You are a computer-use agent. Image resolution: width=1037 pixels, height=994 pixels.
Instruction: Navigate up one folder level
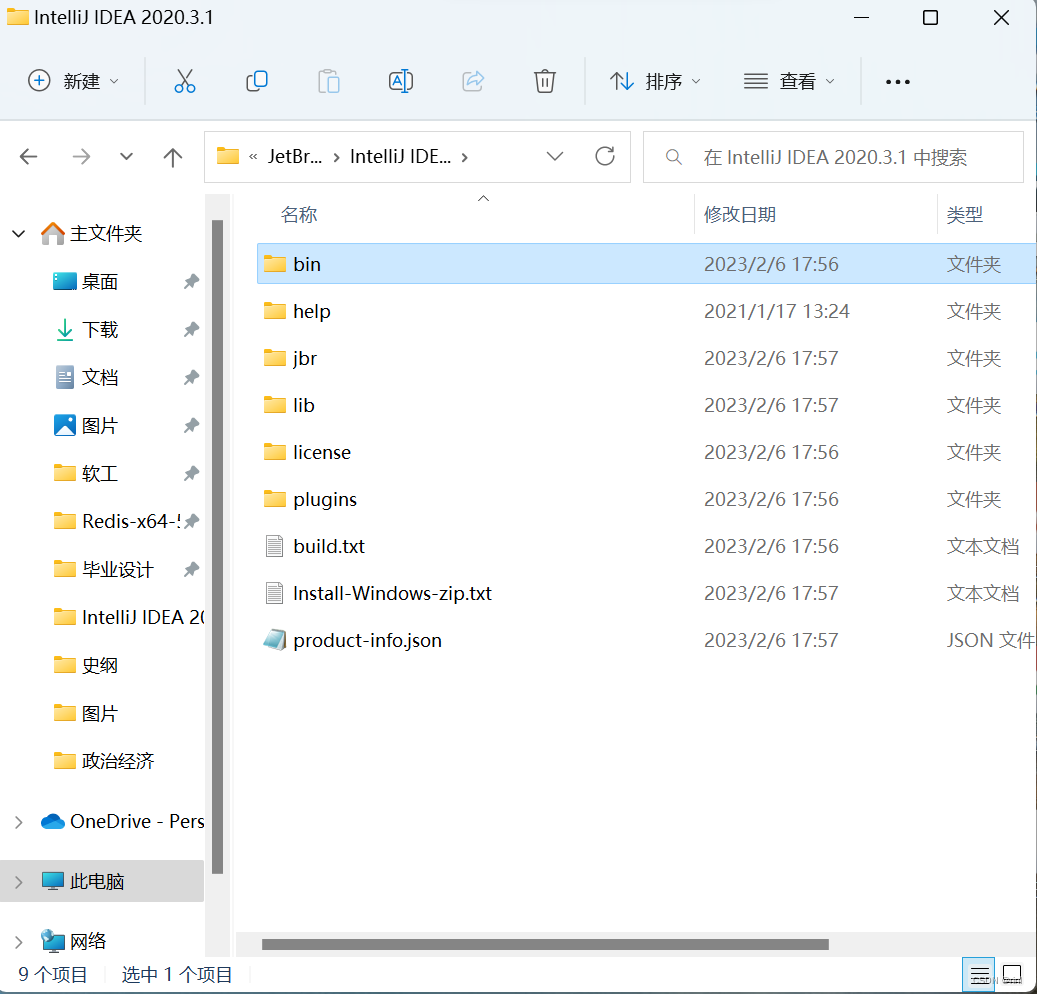click(x=172, y=156)
